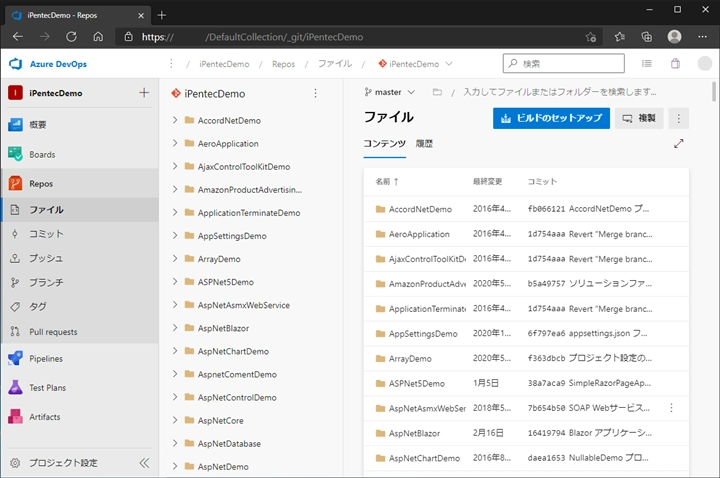Collapse the sidebar with double-chevron icon
Viewport: 720px width, 478px height.
tap(144, 463)
